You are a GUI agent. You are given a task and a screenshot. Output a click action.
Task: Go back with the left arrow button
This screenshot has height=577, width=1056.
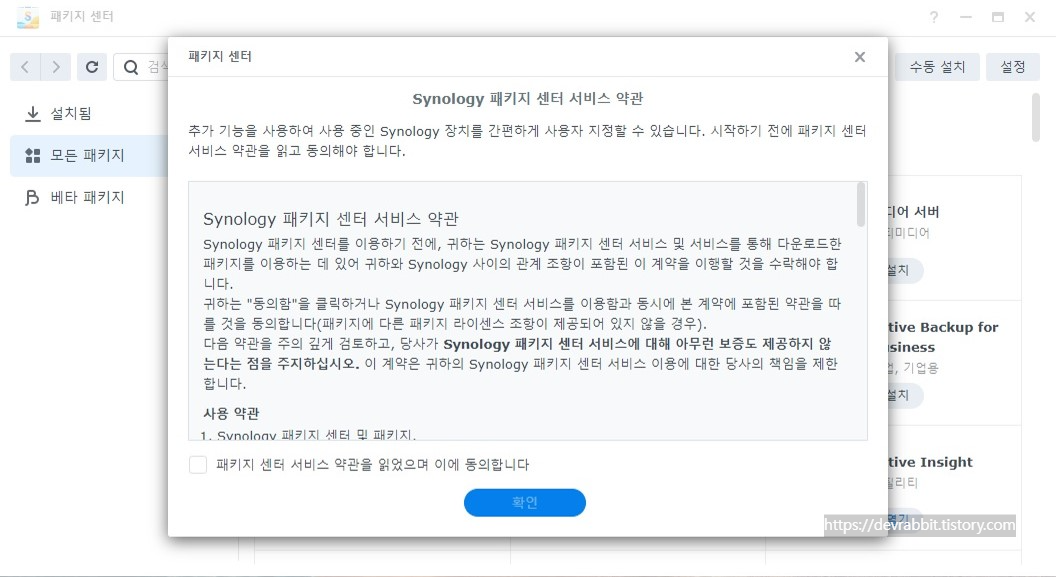[25, 67]
